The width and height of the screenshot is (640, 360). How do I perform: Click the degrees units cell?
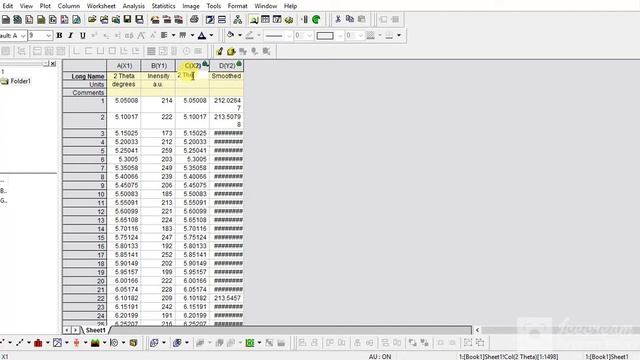[124, 84]
